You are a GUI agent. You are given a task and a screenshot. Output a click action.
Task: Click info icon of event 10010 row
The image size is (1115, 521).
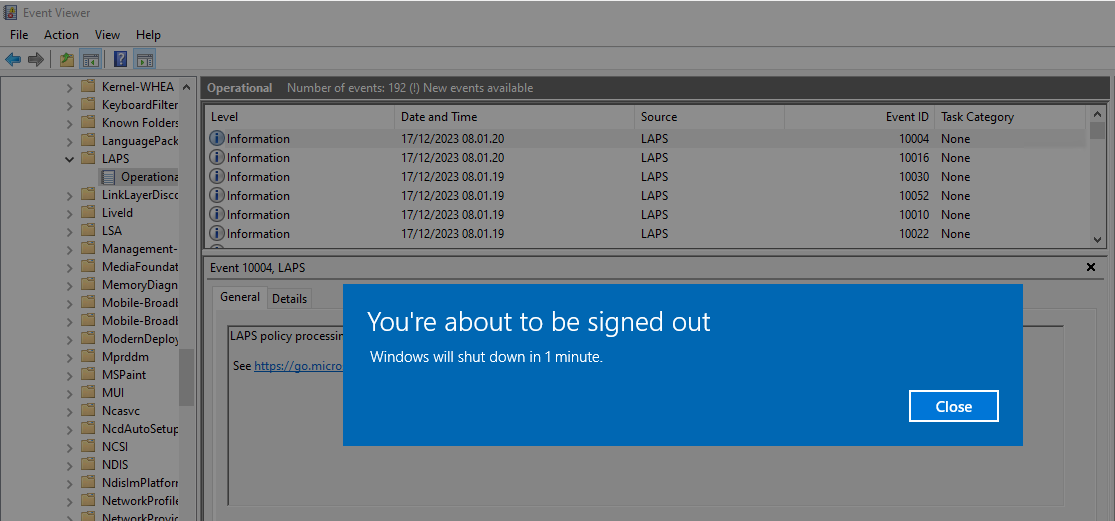[217, 214]
